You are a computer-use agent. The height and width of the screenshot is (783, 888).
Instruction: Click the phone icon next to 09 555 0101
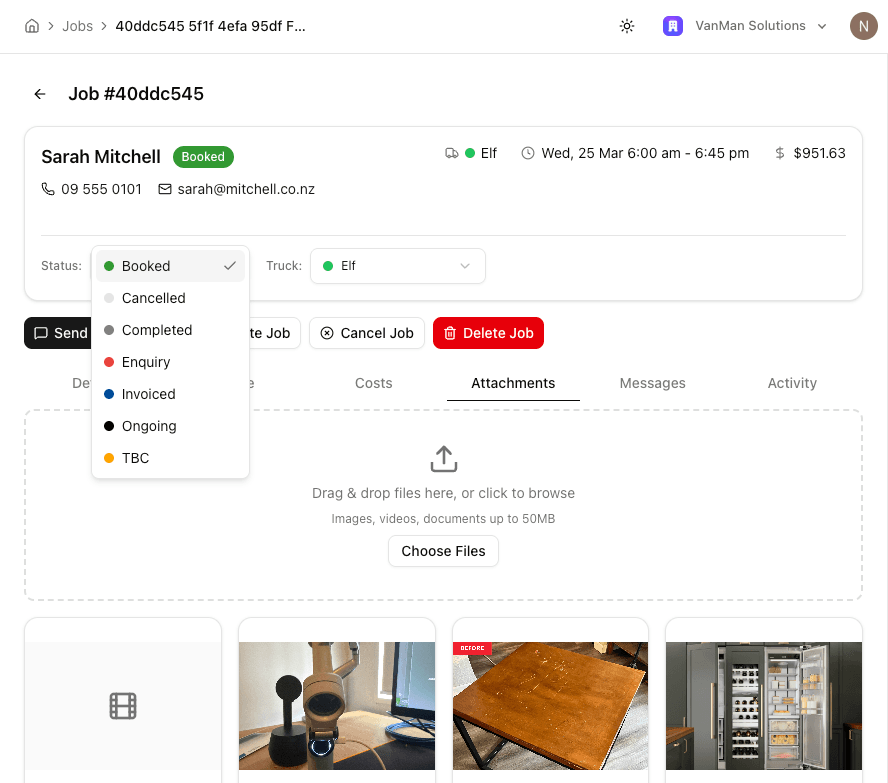pos(48,189)
